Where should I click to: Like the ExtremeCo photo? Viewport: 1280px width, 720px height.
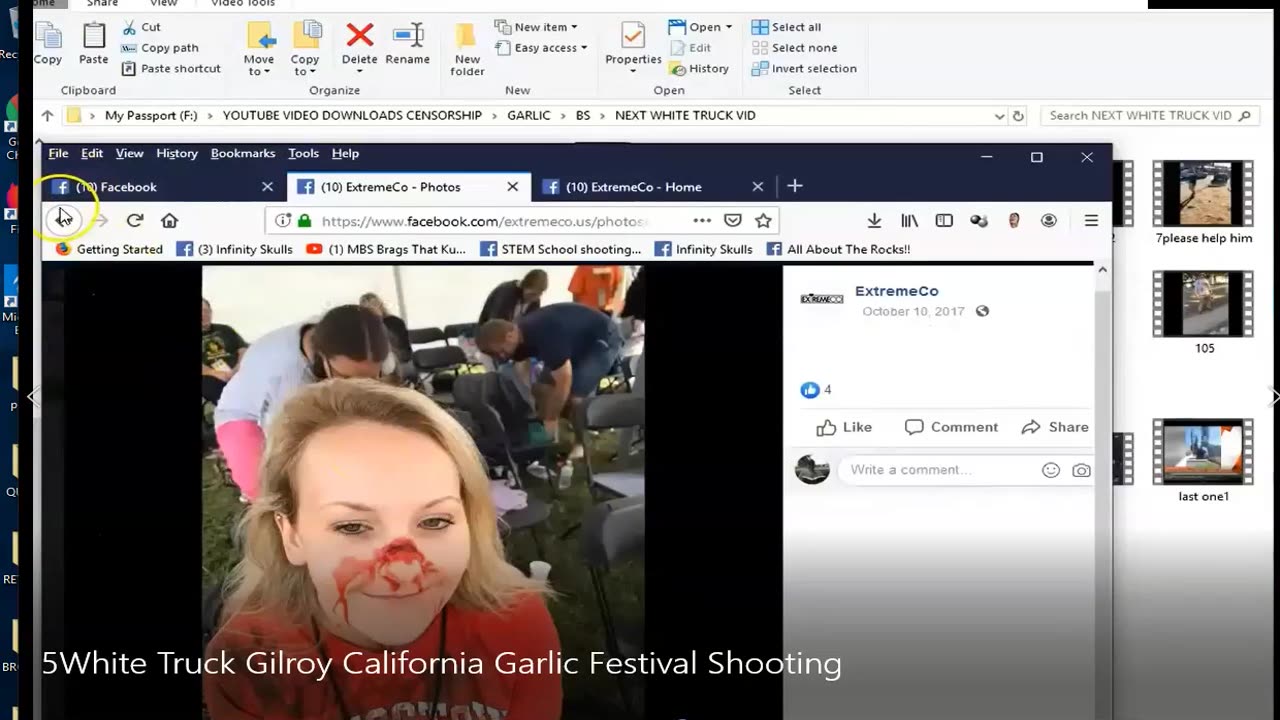tap(844, 427)
